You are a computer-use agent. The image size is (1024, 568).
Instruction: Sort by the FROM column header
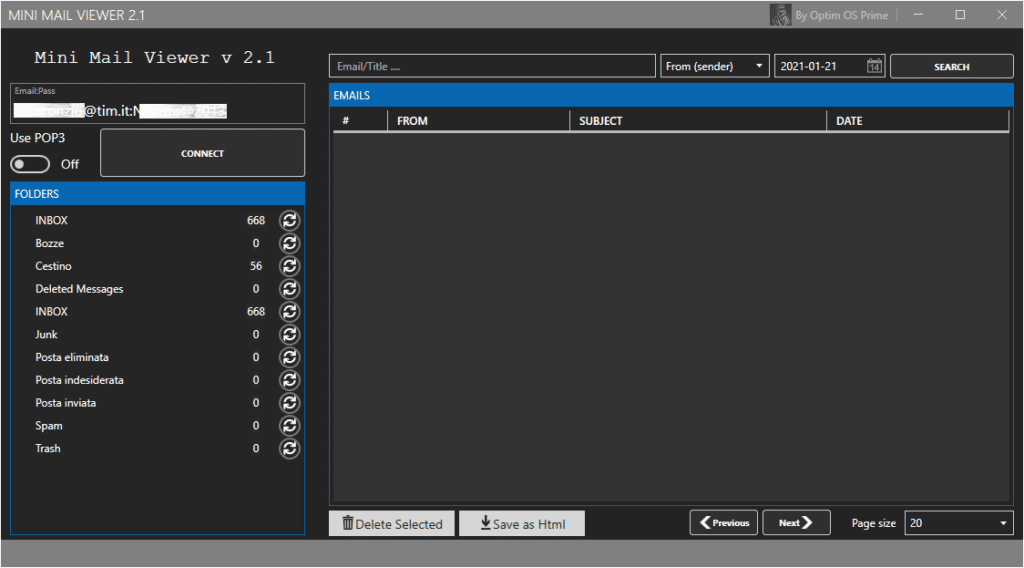point(478,121)
